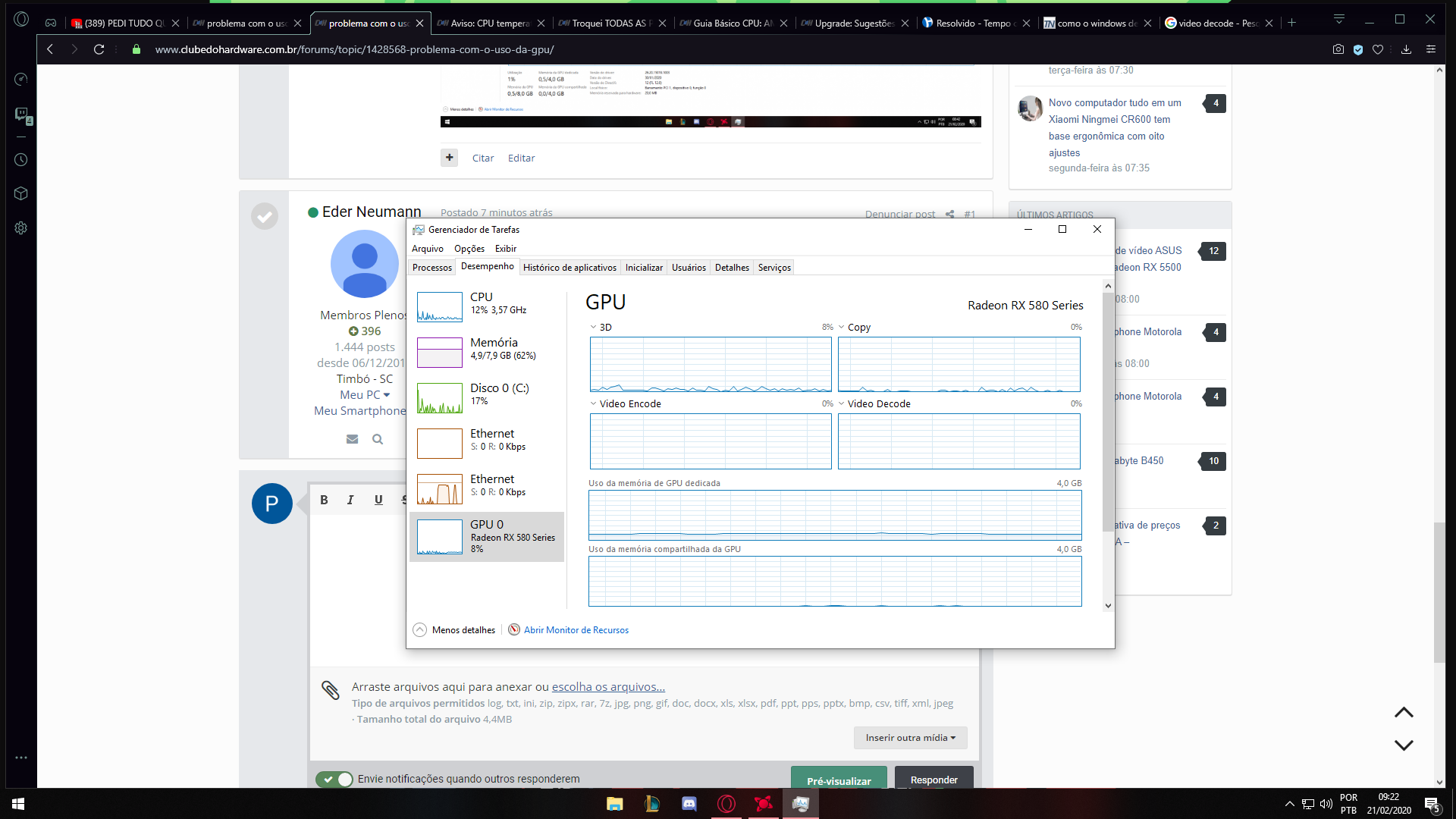The width and height of the screenshot is (1456, 819).
Task: Select Disco 0 (C:) in performance list
Action: tap(487, 397)
